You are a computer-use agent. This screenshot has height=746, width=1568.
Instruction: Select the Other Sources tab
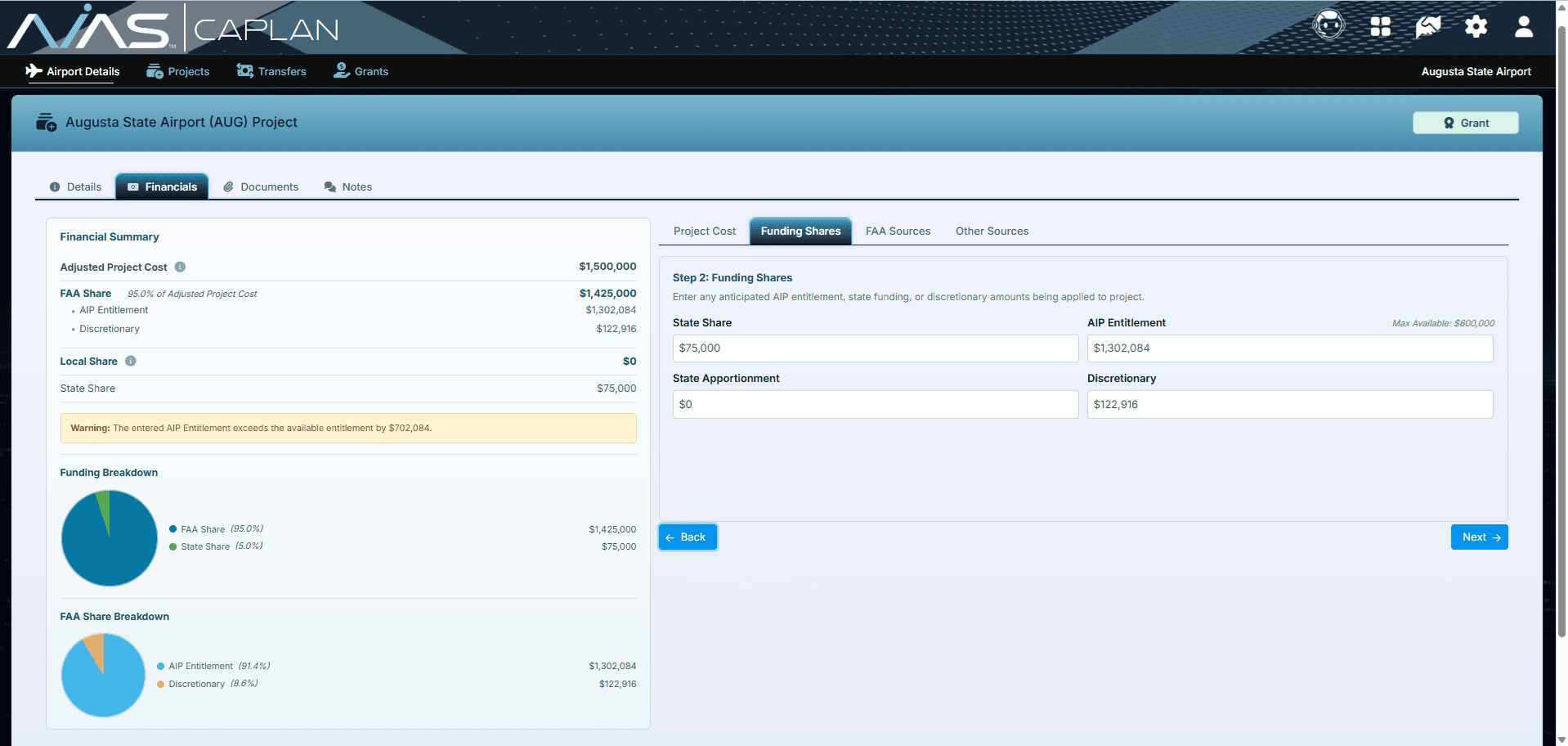[992, 231]
